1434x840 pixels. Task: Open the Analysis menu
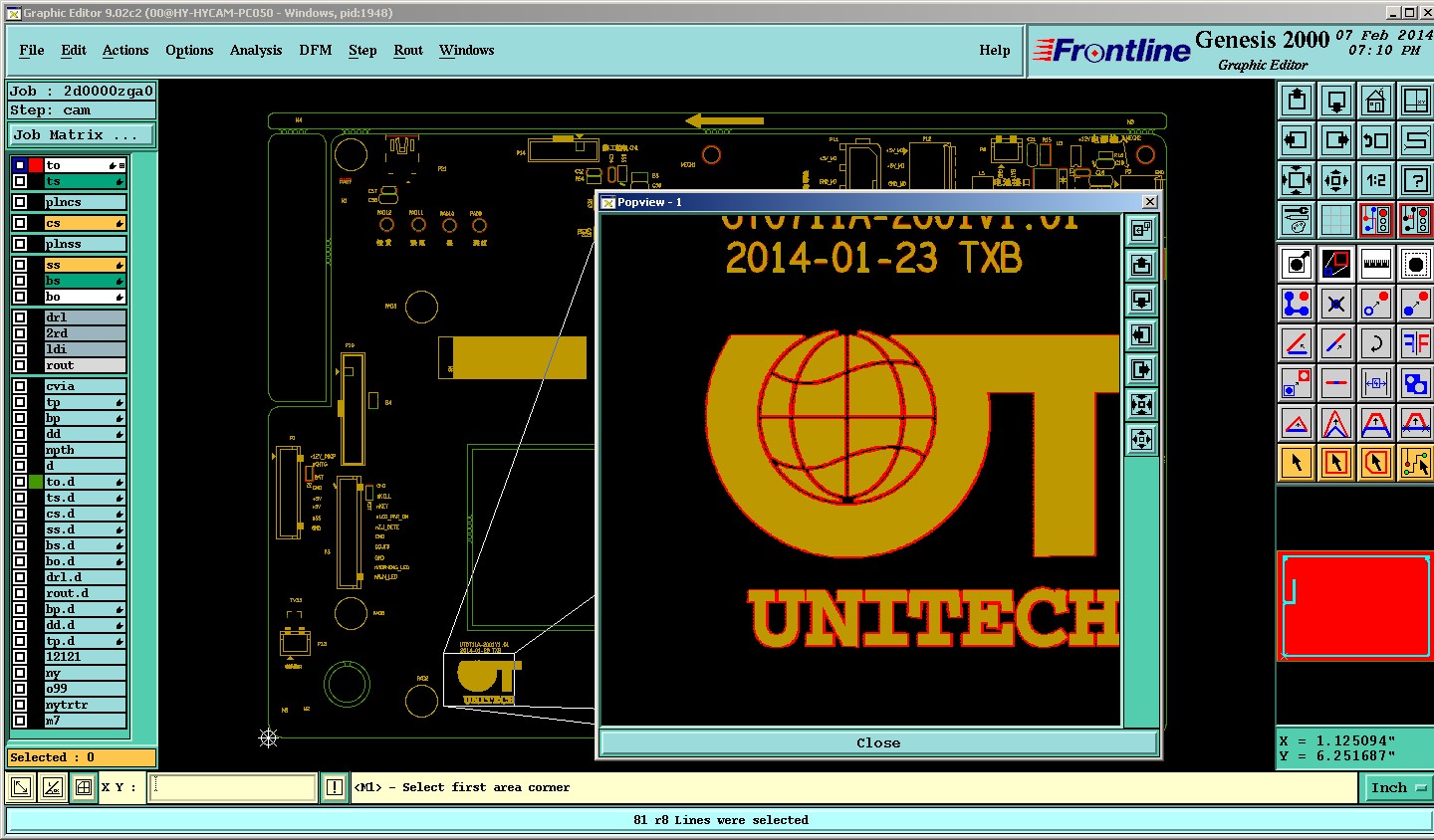256,50
